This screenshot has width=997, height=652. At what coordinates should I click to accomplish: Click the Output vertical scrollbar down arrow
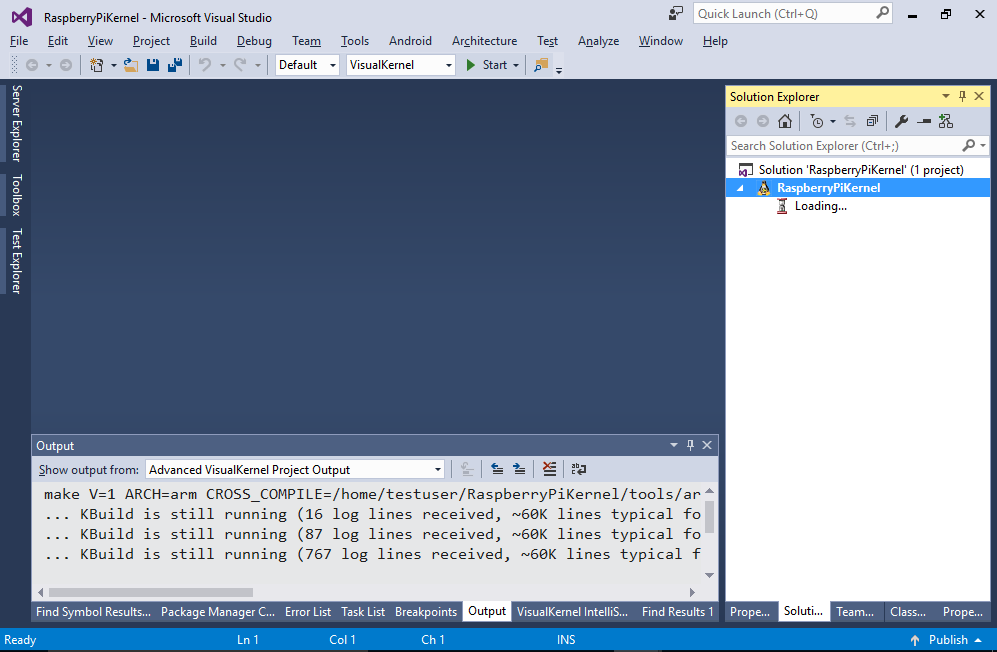click(710, 575)
